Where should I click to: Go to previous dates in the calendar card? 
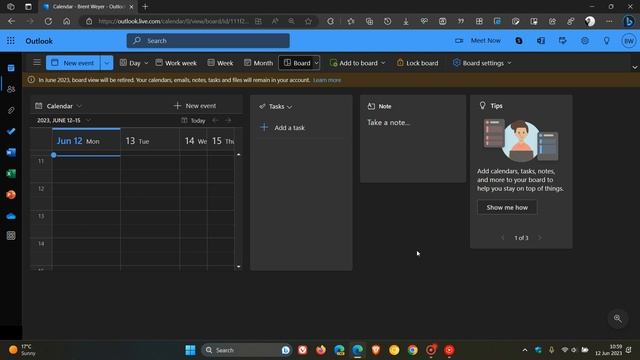(215, 120)
